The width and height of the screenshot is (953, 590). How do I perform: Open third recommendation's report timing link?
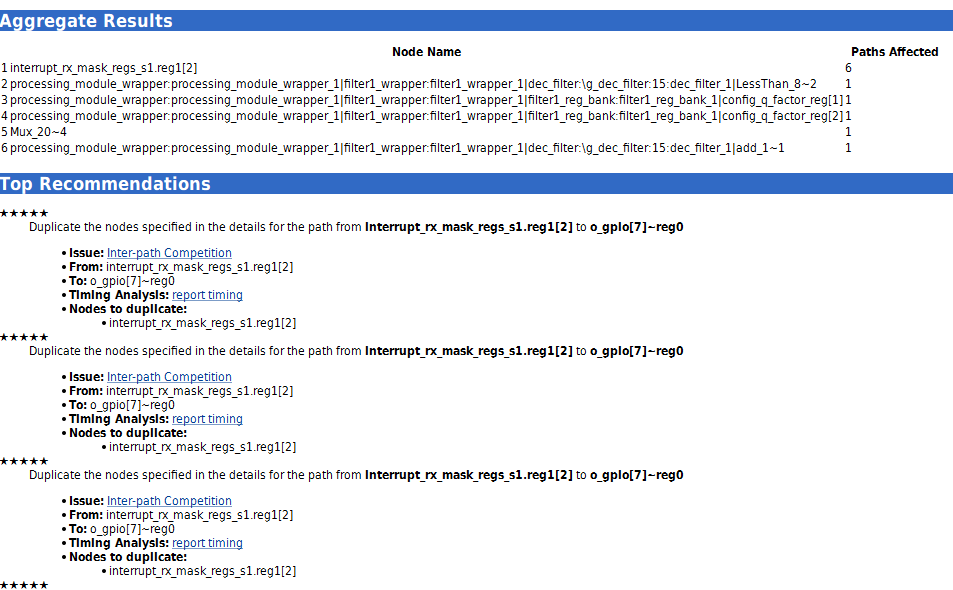pyautogui.click(x=207, y=543)
